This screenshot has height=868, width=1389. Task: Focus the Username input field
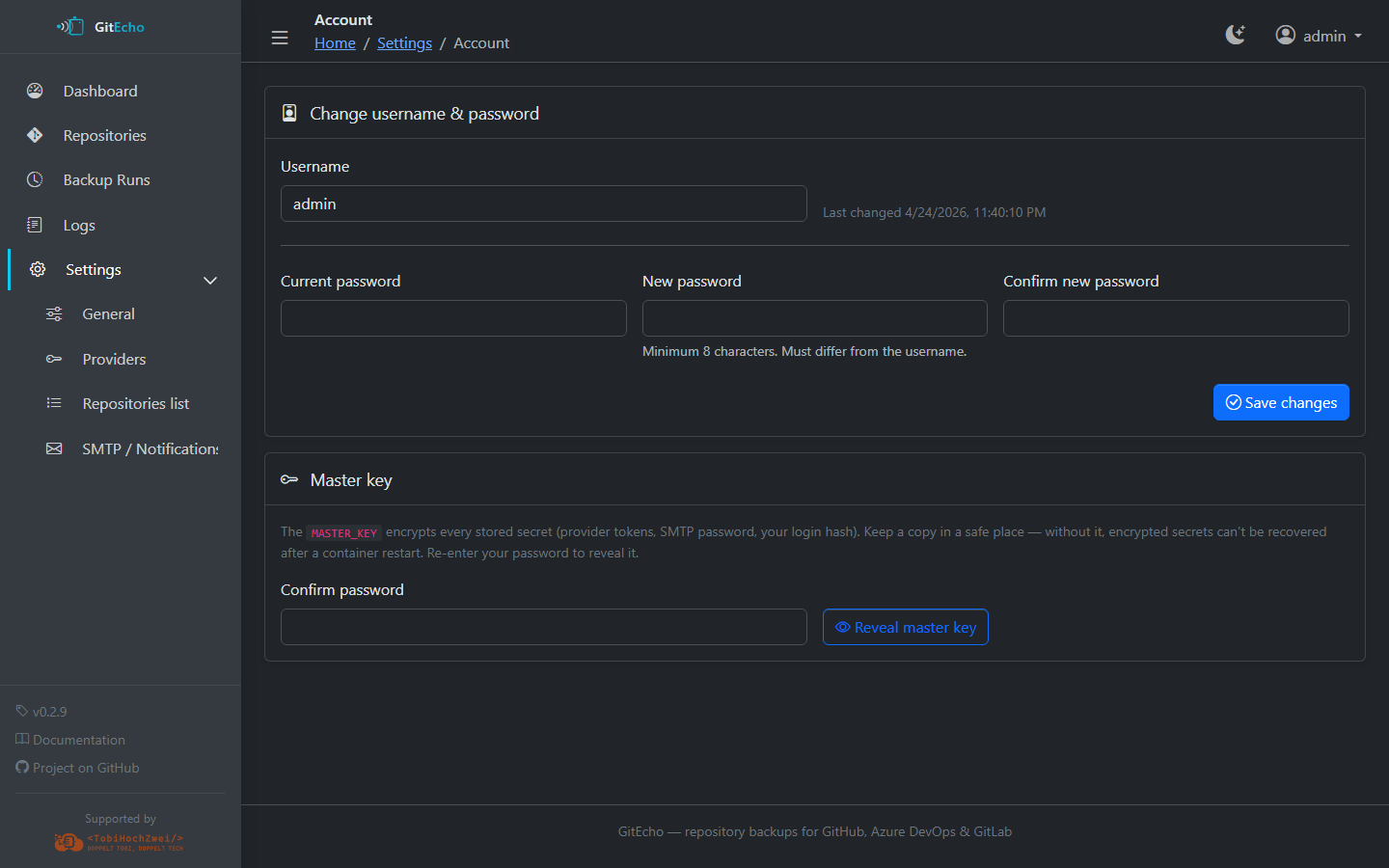click(x=543, y=203)
